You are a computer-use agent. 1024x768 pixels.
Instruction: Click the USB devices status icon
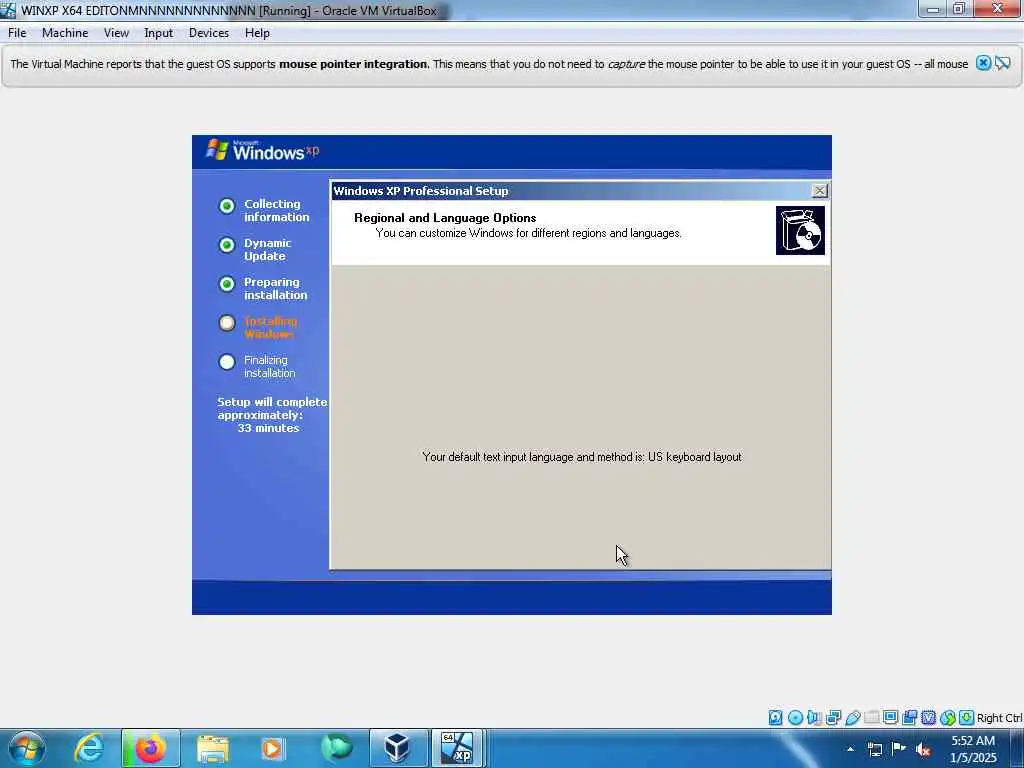(x=852, y=718)
